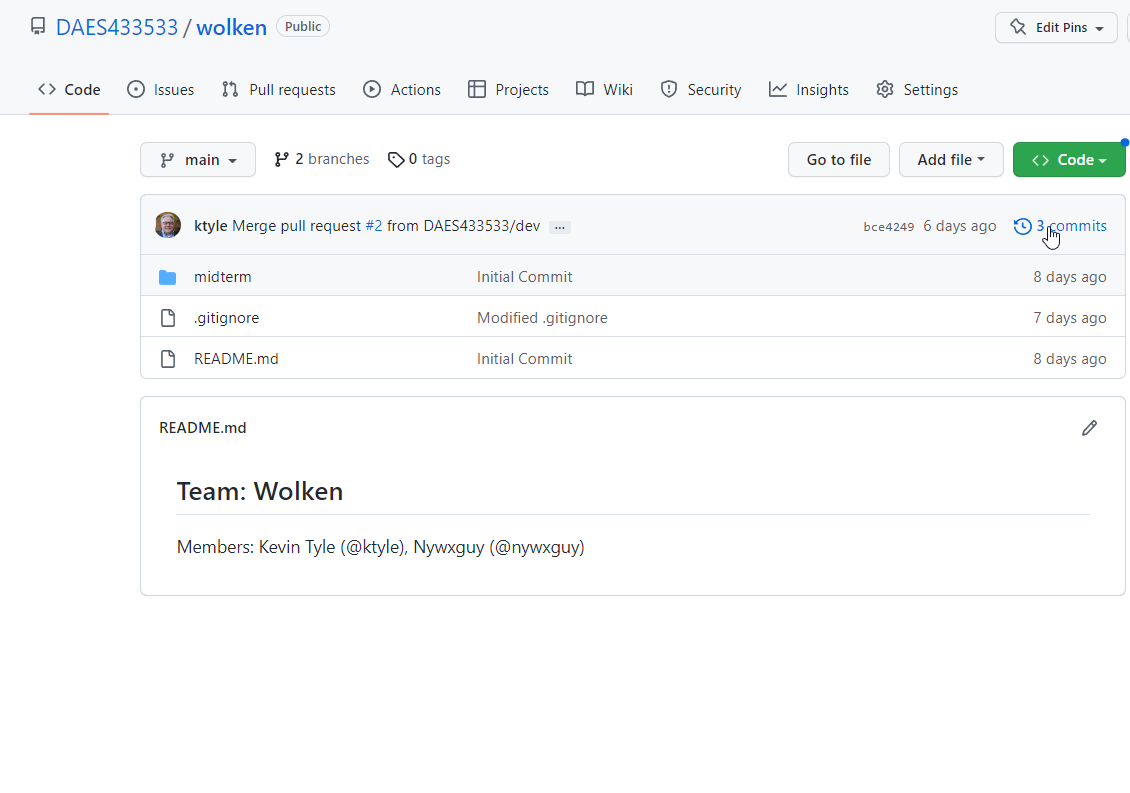Viewport: 1130px width, 793px height.
Task: Expand the commit message ellipsis
Action: pos(560,227)
